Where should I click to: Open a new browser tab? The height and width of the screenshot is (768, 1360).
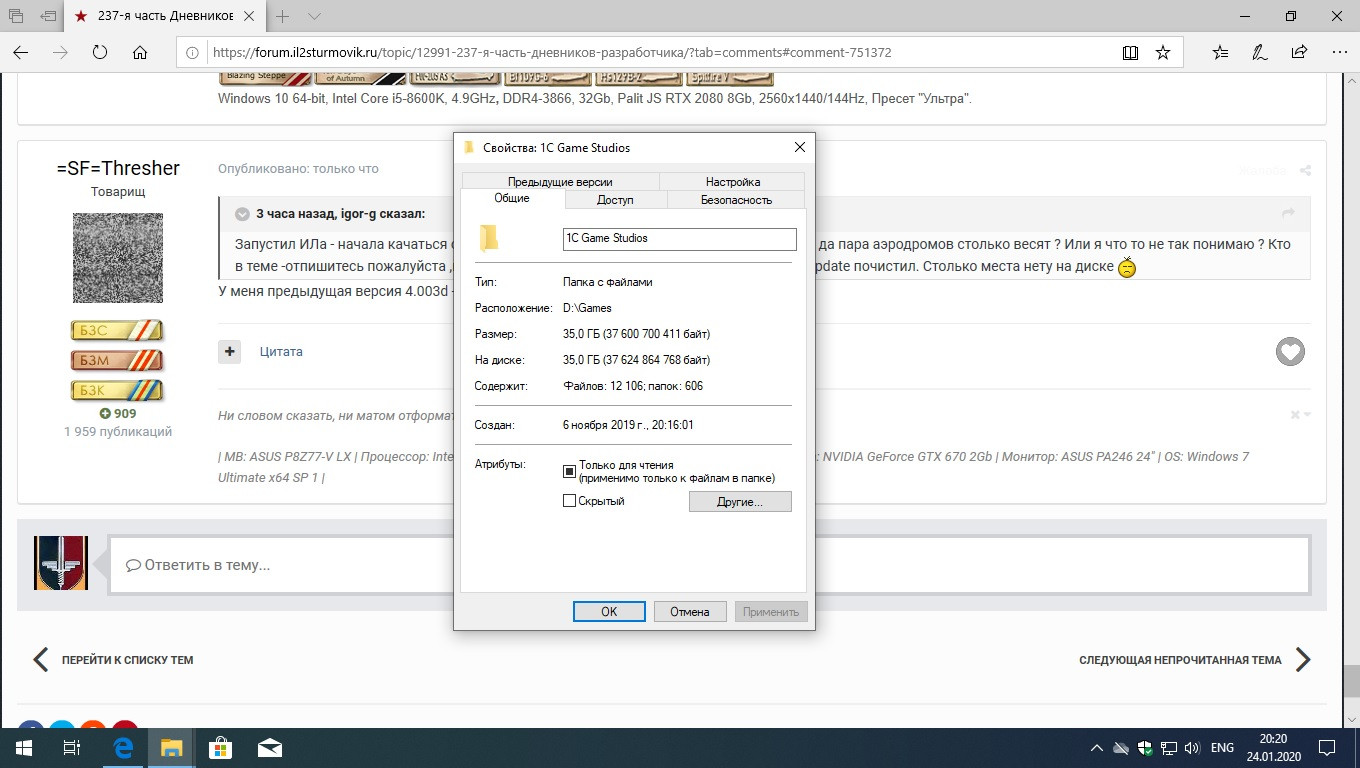click(283, 16)
